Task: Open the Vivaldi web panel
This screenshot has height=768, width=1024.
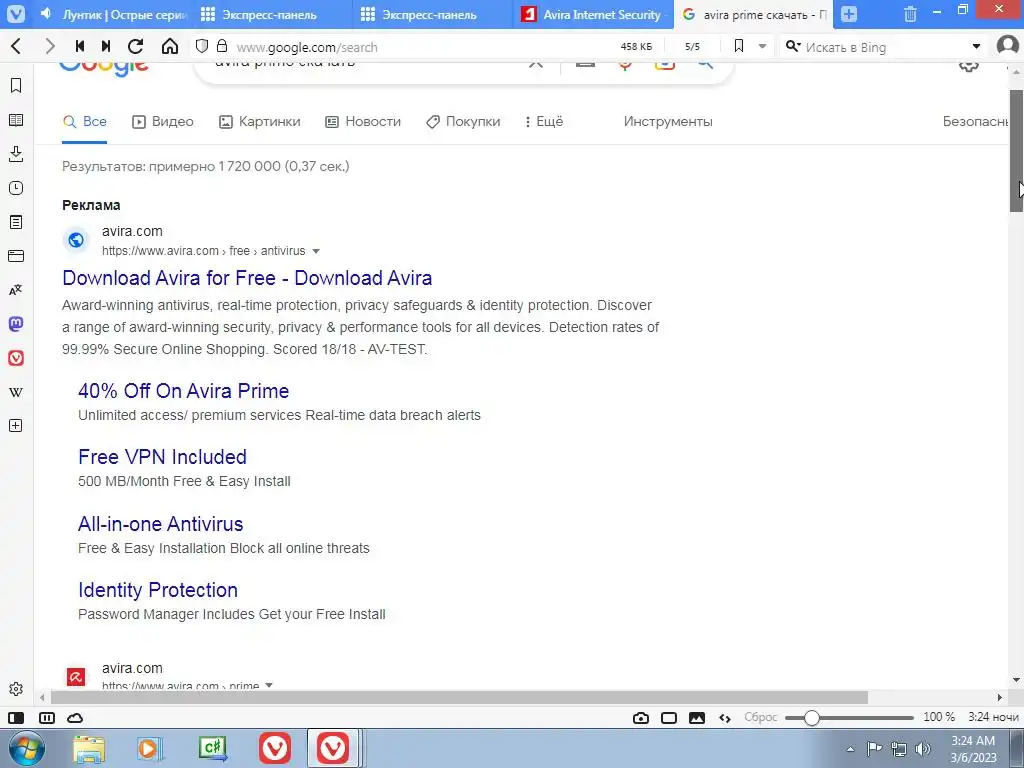Action: 16,358
